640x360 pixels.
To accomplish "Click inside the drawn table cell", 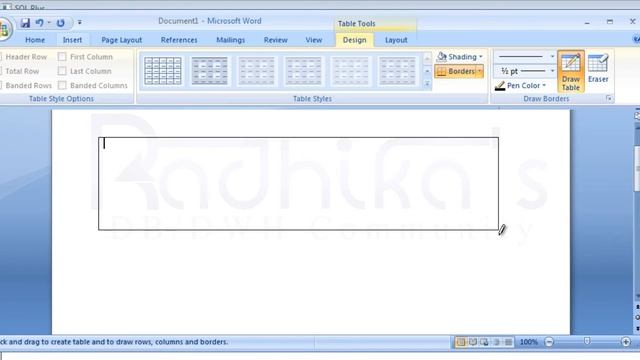I will tap(298, 184).
